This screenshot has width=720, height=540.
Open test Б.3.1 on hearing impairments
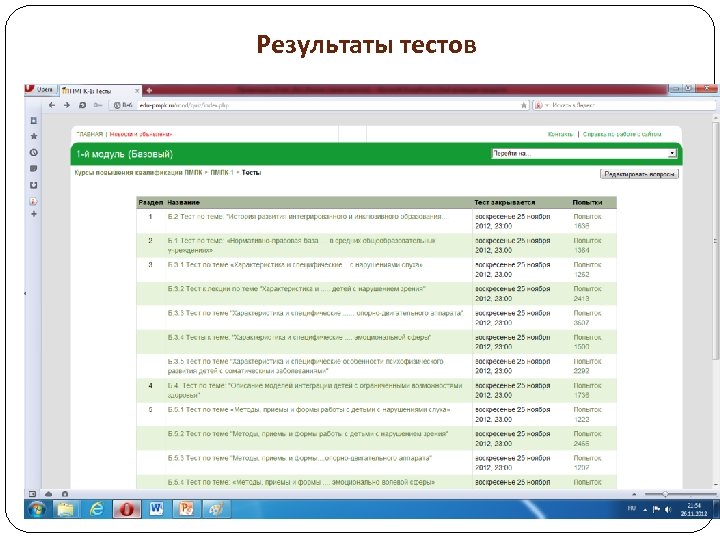[x=295, y=265]
